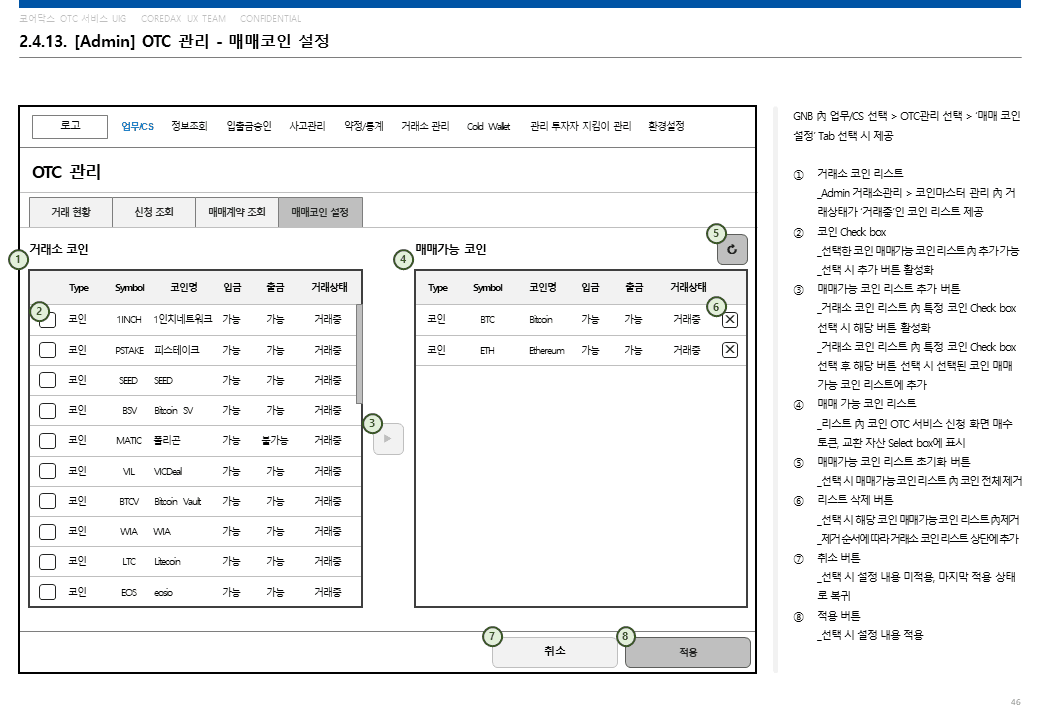Check the VIL coin checkbox
Viewport: 1040px width, 720px height.
47,471
